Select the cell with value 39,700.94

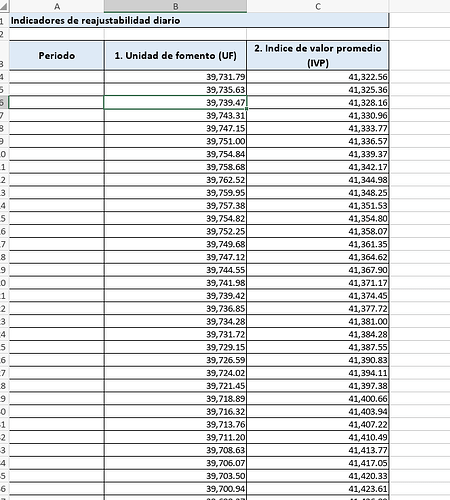click(x=175, y=489)
